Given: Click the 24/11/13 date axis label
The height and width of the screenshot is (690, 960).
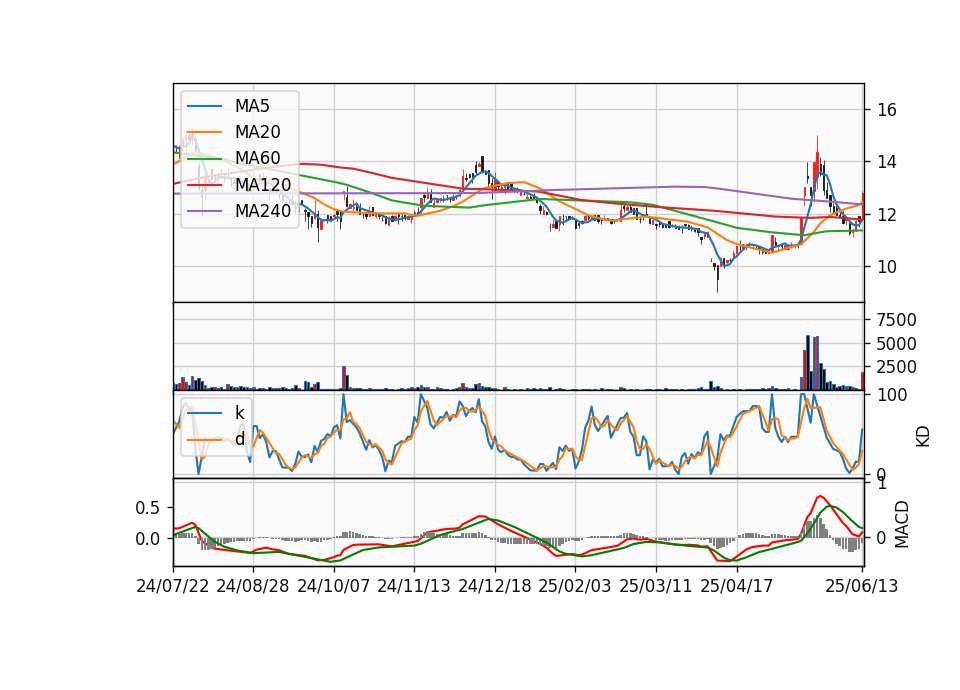Looking at the screenshot, I should (414, 586).
